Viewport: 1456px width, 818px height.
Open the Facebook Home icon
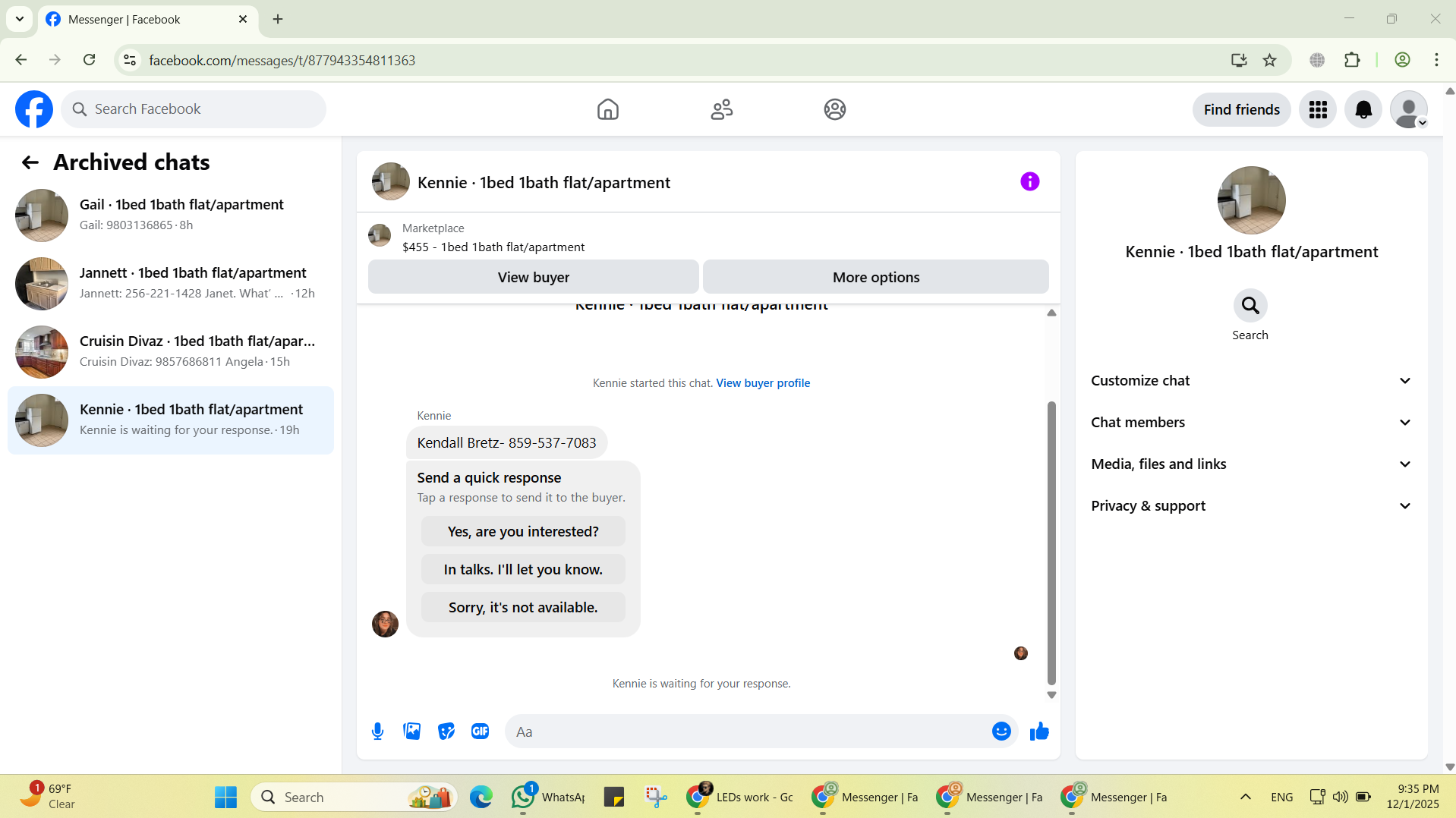(607, 109)
